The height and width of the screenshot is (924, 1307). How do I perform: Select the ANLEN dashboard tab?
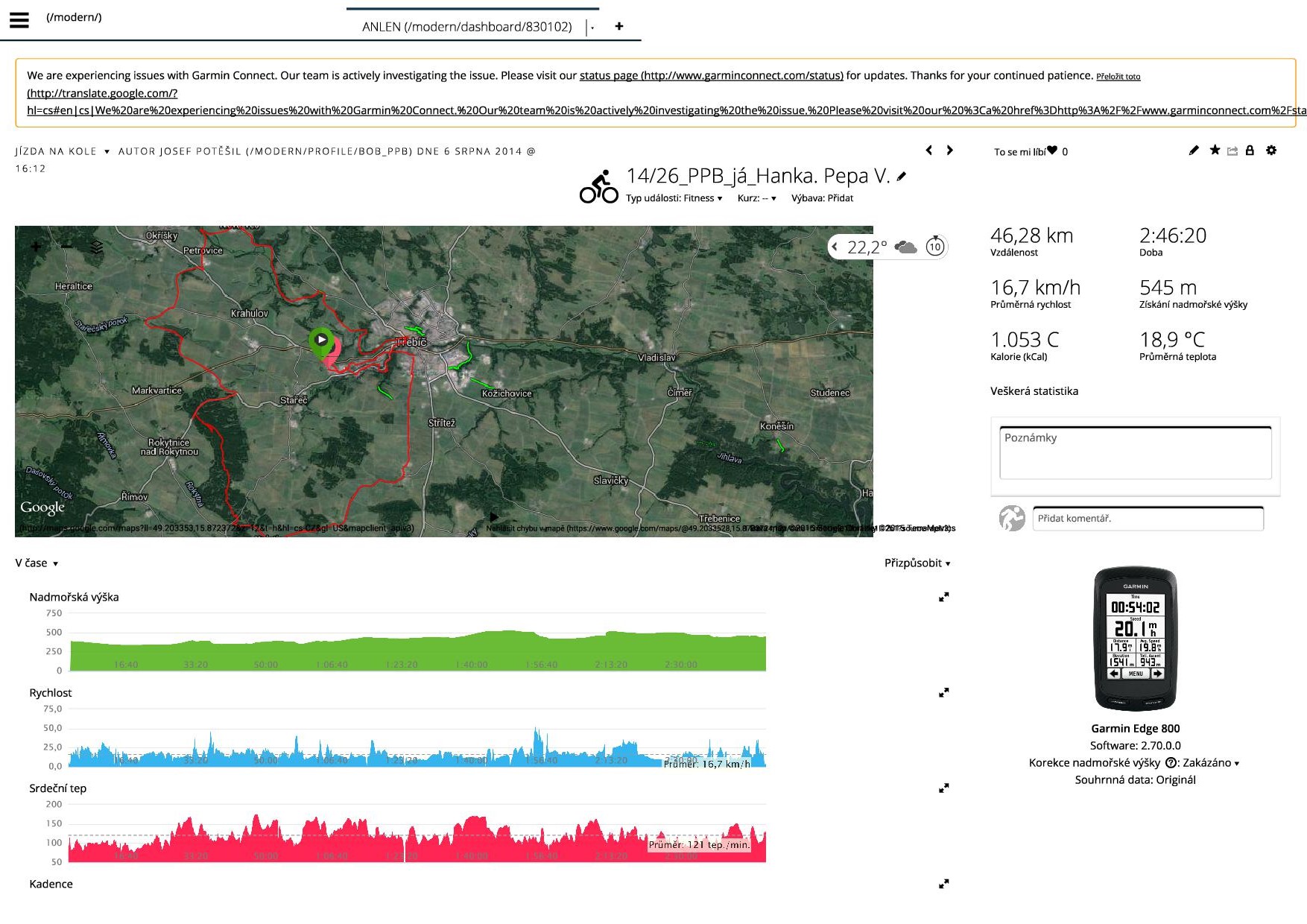(466, 27)
